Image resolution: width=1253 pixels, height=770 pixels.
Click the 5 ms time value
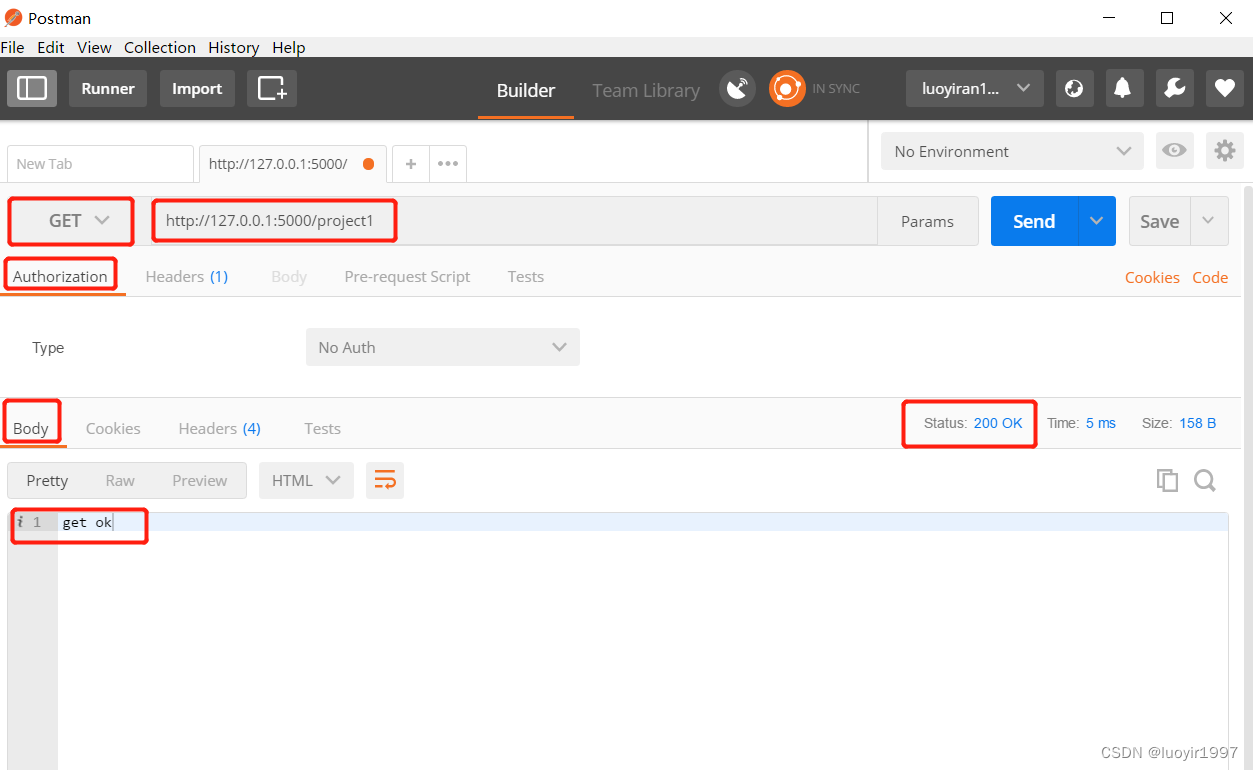point(1101,423)
